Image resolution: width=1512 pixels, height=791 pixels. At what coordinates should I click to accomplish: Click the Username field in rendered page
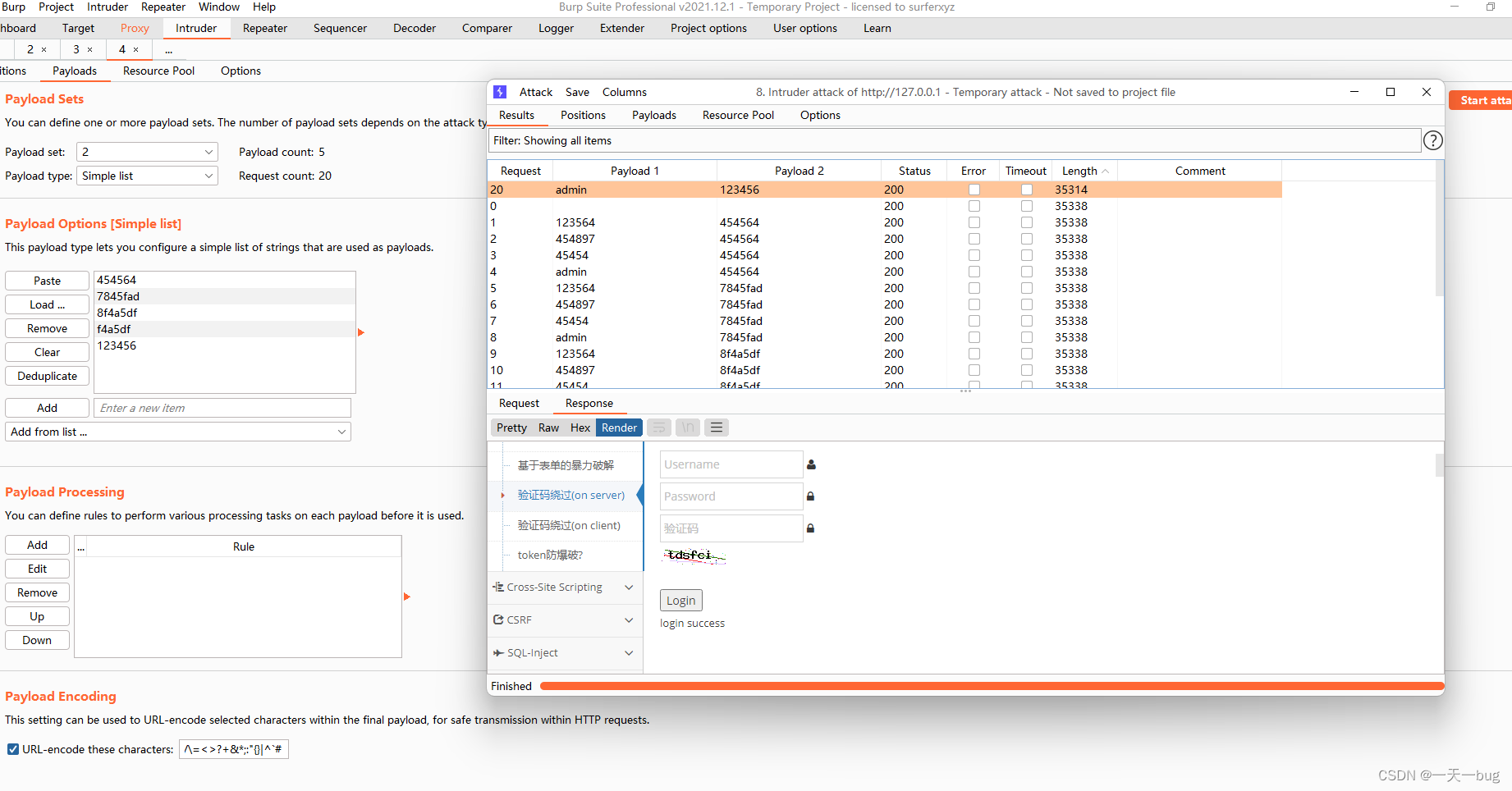[x=731, y=464]
